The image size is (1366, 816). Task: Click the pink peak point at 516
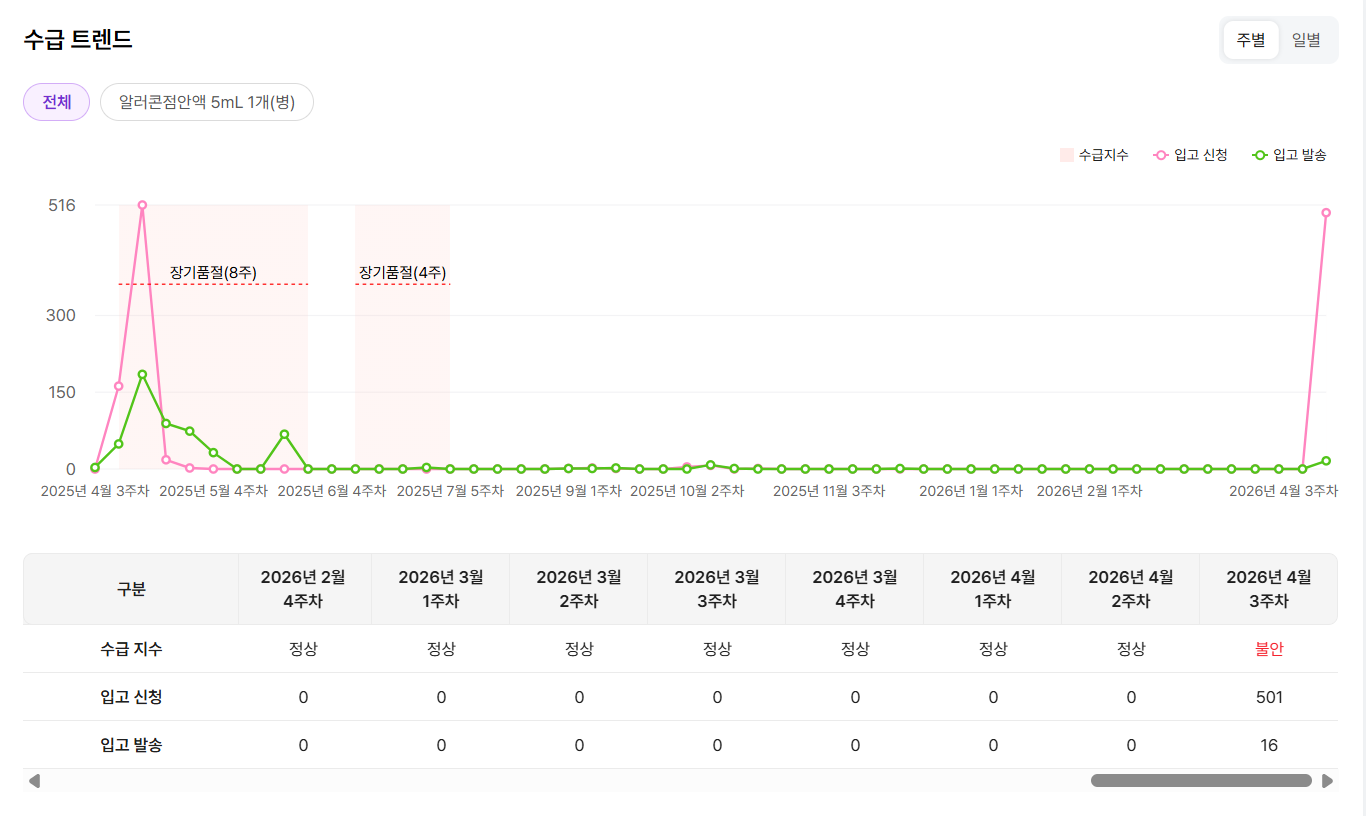pyautogui.click(x=142, y=205)
